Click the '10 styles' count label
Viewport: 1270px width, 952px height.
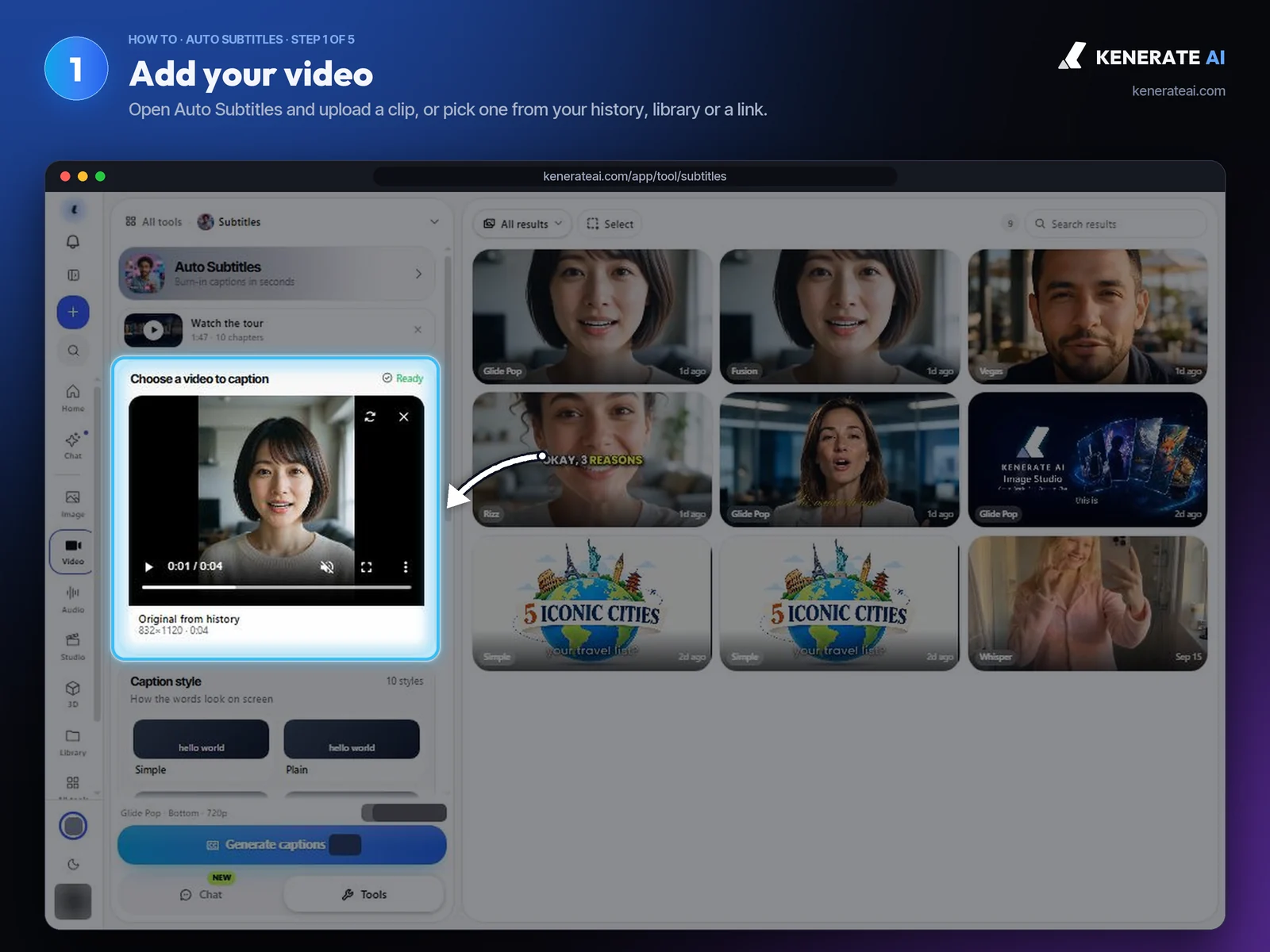(x=405, y=681)
